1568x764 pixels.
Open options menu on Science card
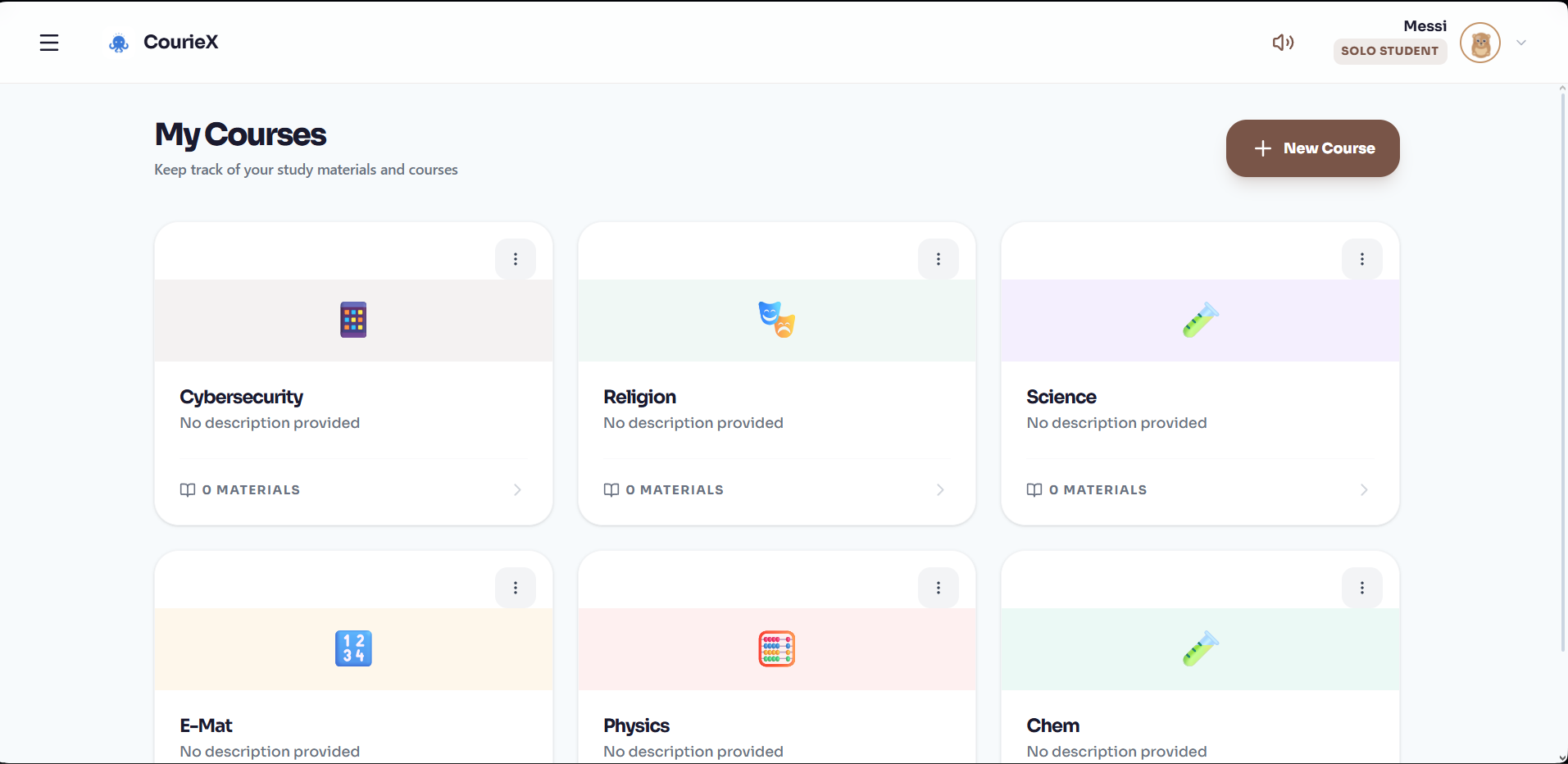click(x=1362, y=259)
